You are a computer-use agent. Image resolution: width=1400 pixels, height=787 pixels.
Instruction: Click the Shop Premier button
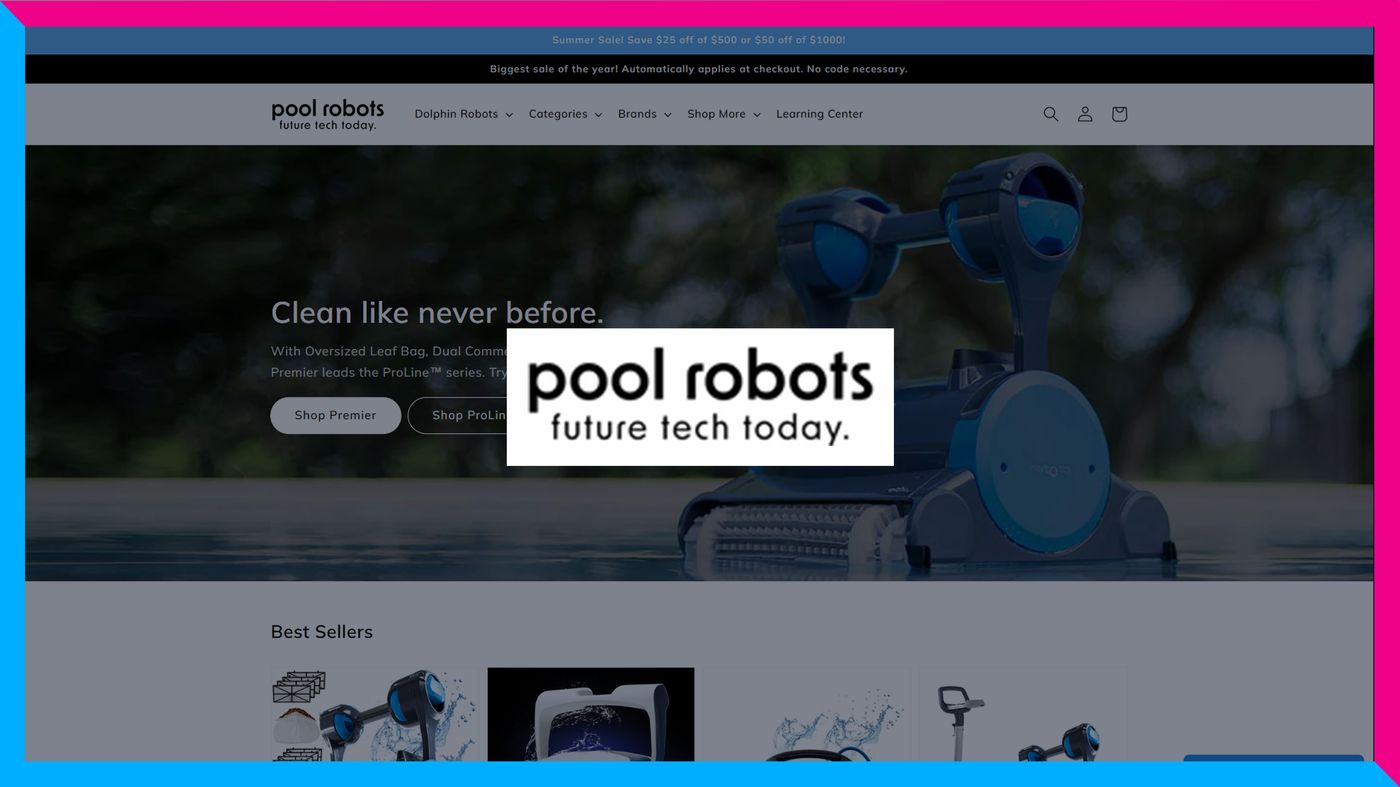point(336,415)
